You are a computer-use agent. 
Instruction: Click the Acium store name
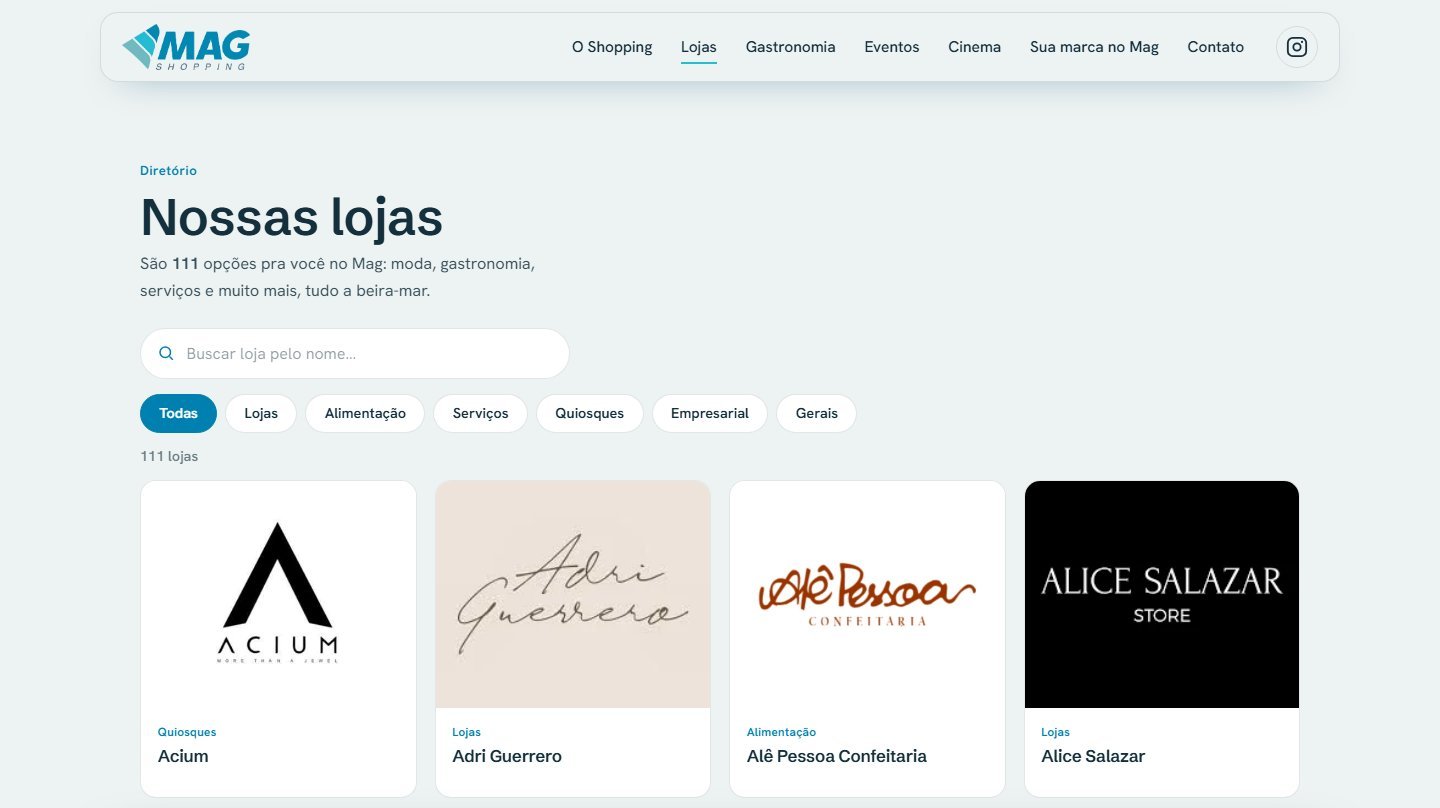(x=183, y=756)
